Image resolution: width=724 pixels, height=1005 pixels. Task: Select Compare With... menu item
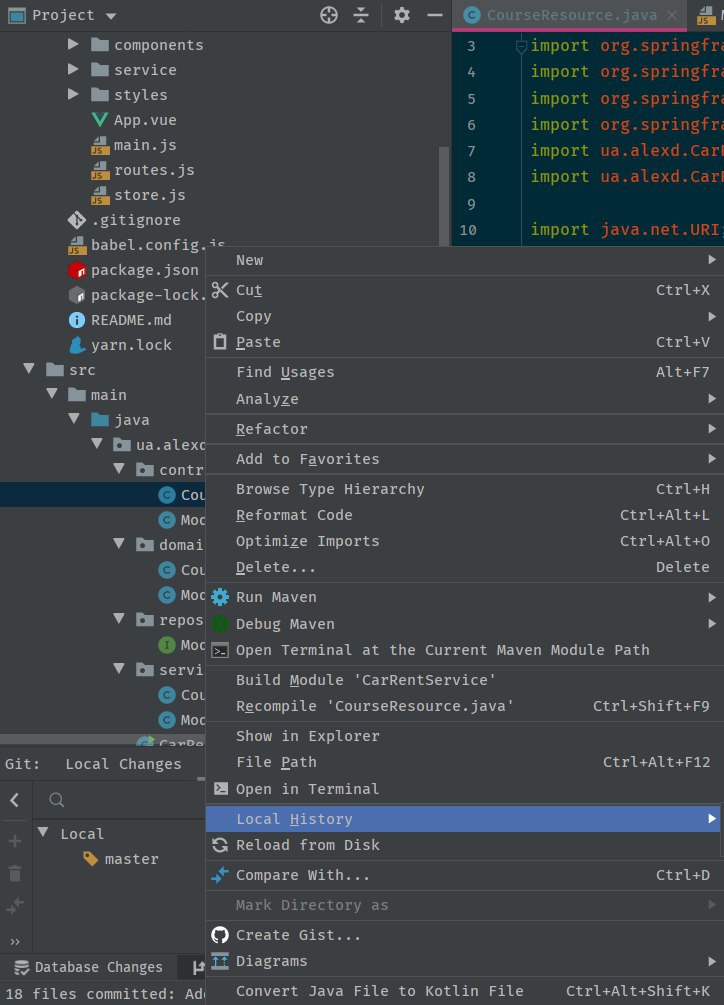point(302,875)
